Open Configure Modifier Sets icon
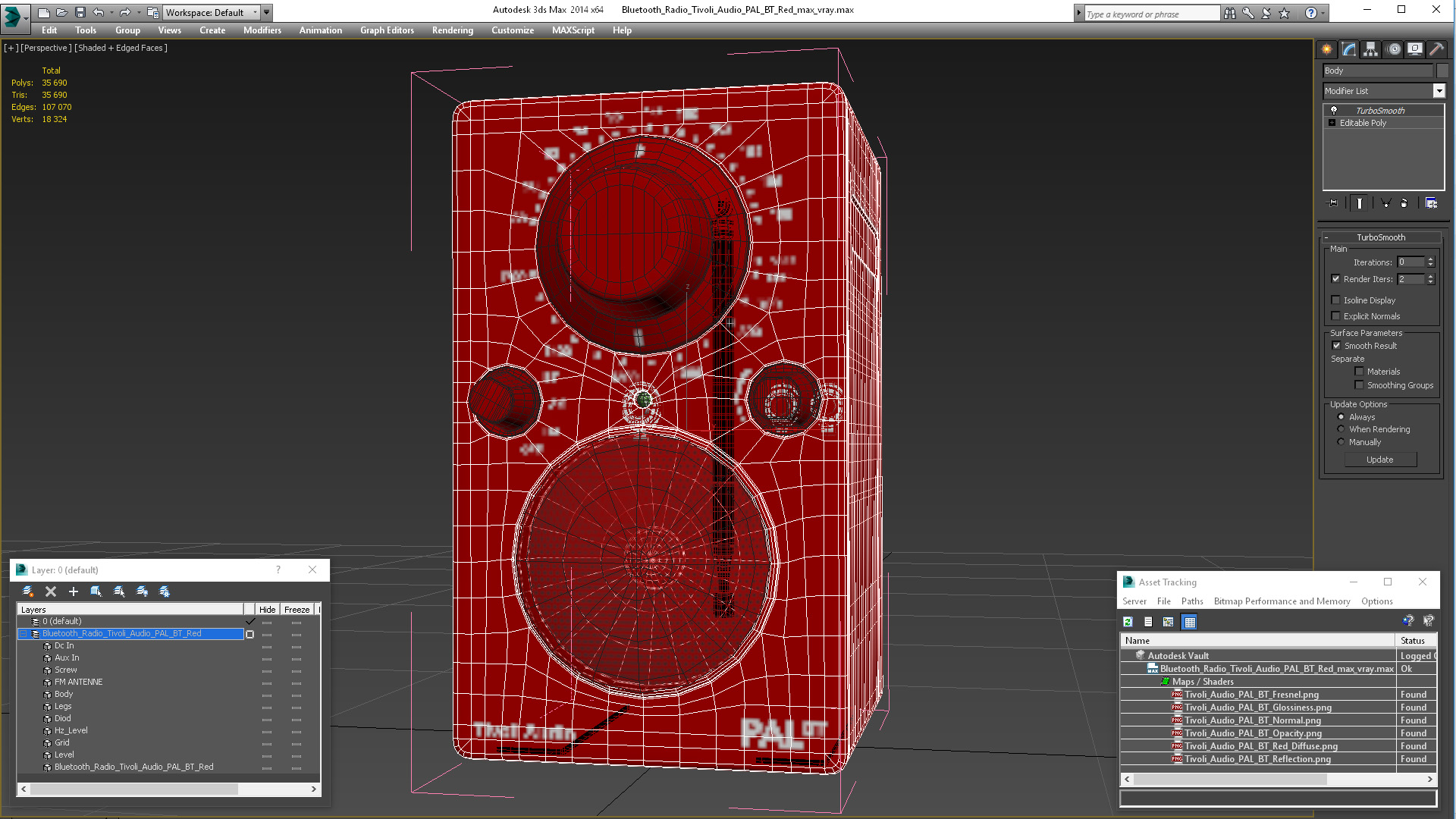Image resolution: width=1456 pixels, height=819 pixels. click(x=1431, y=203)
